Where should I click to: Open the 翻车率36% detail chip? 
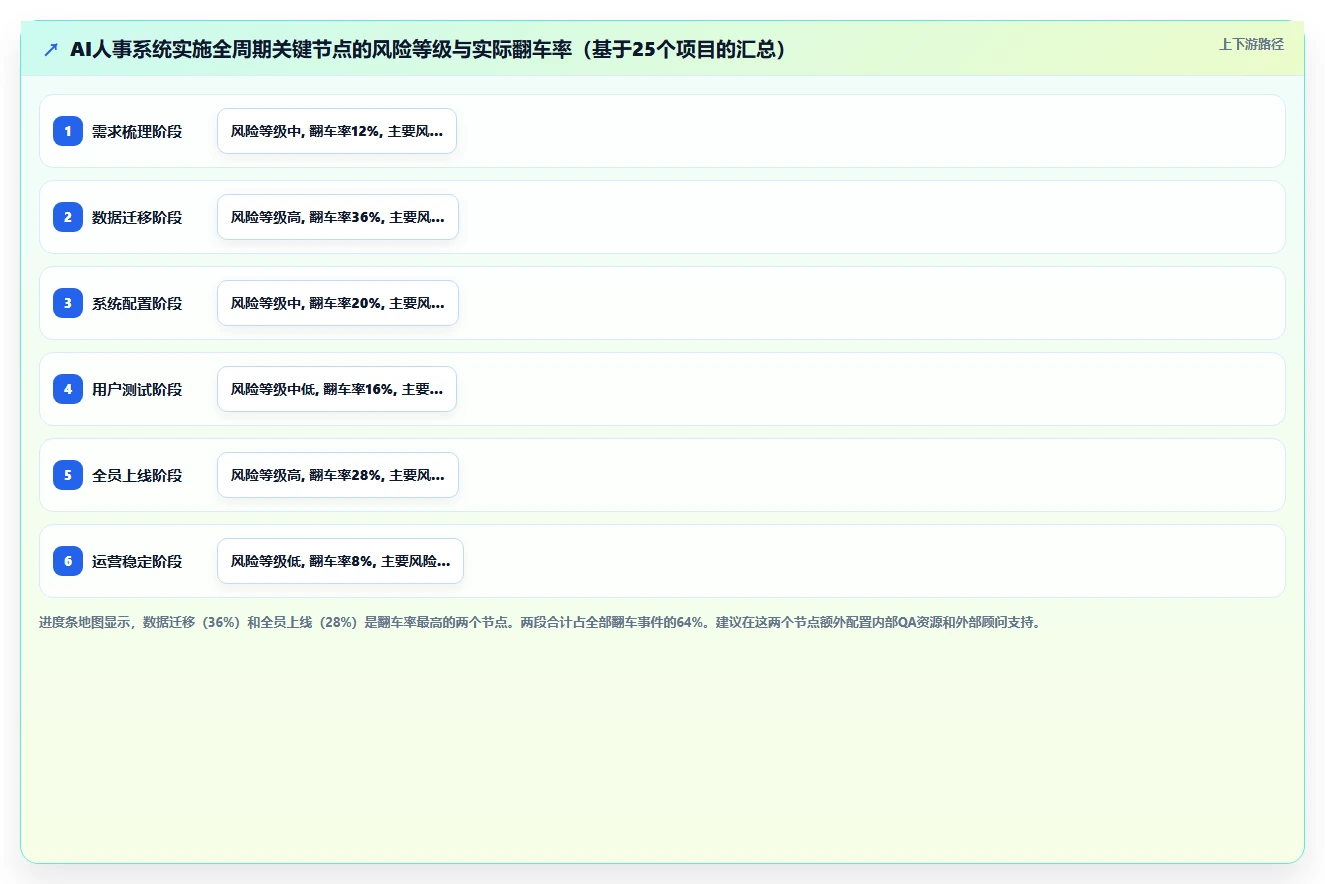(x=338, y=217)
